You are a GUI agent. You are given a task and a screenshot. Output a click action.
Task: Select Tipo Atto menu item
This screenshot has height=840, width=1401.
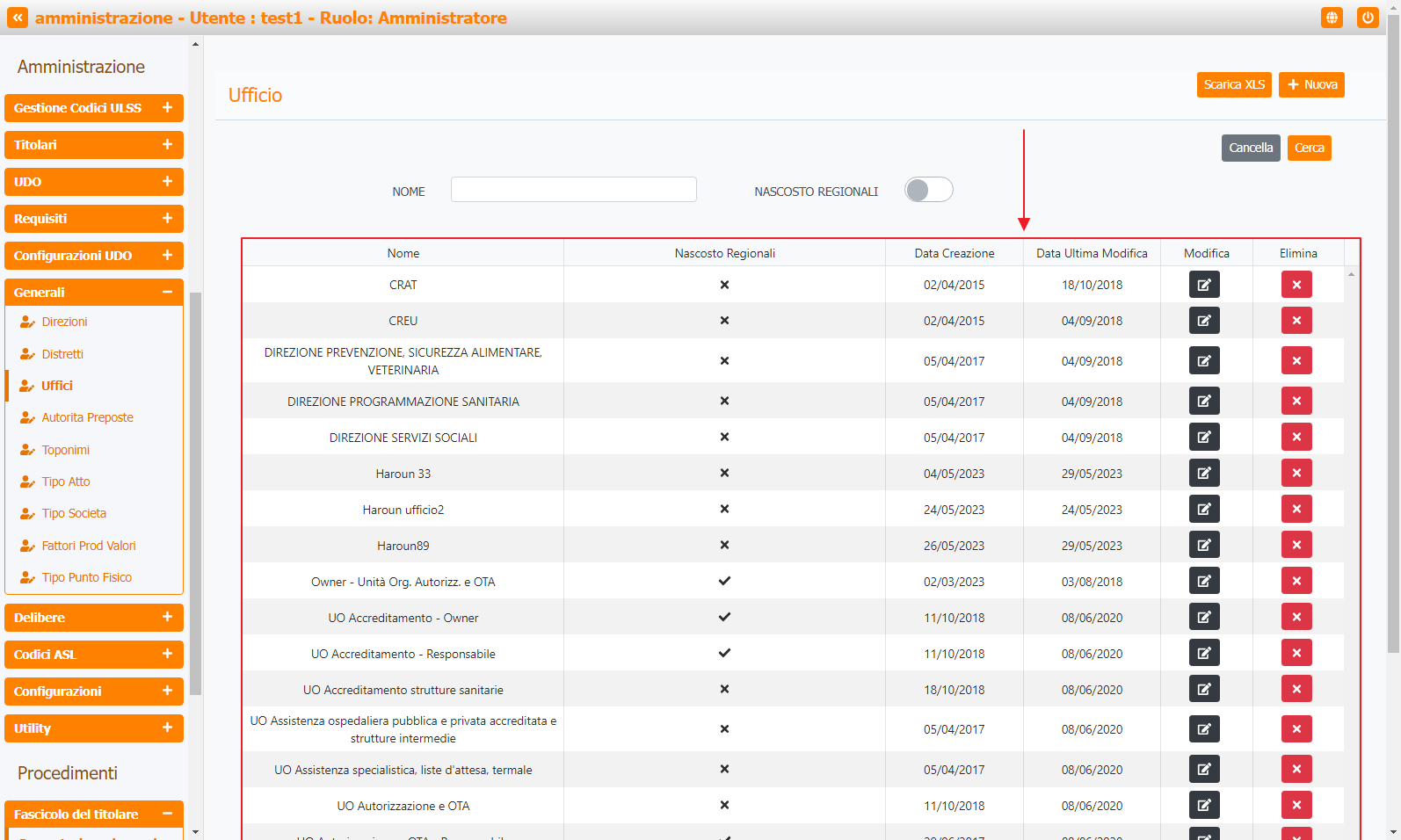click(66, 482)
